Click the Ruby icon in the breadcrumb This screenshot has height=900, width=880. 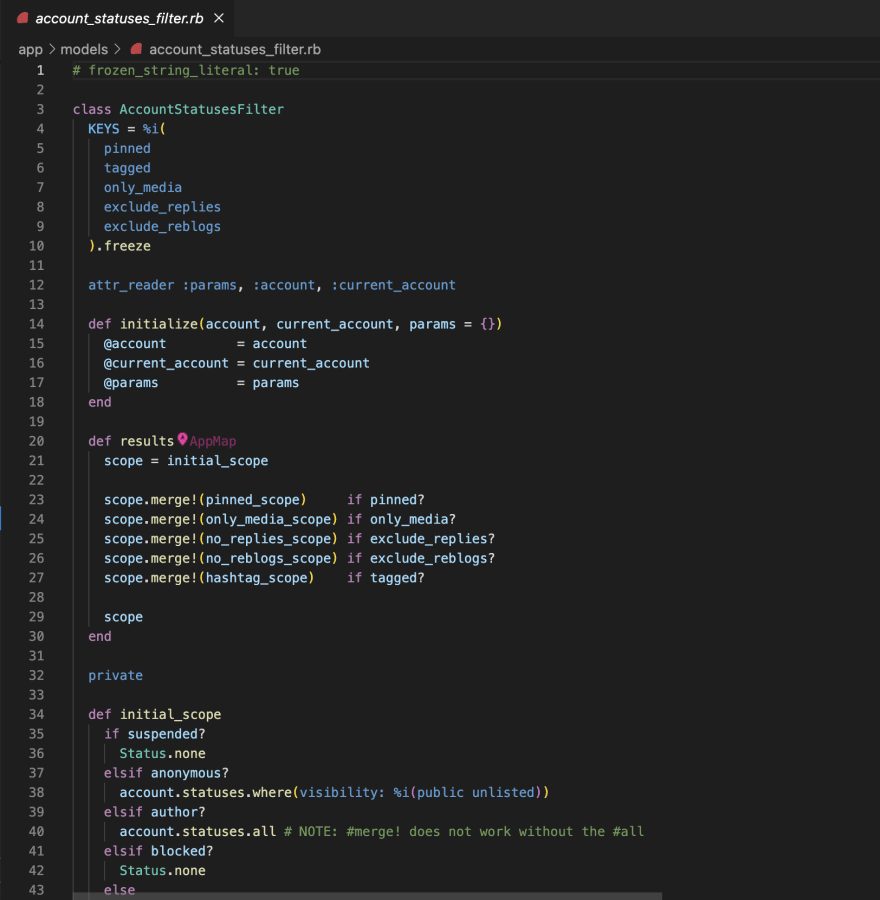point(136,49)
